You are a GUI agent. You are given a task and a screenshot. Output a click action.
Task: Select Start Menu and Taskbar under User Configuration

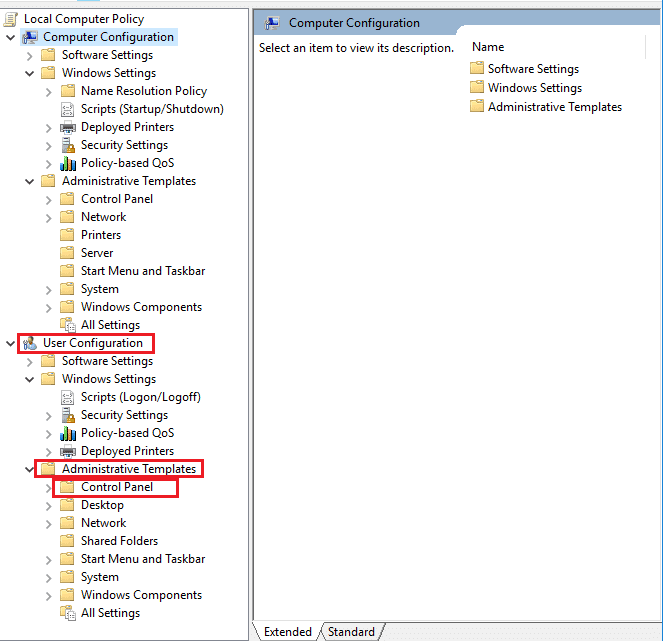click(x=143, y=559)
